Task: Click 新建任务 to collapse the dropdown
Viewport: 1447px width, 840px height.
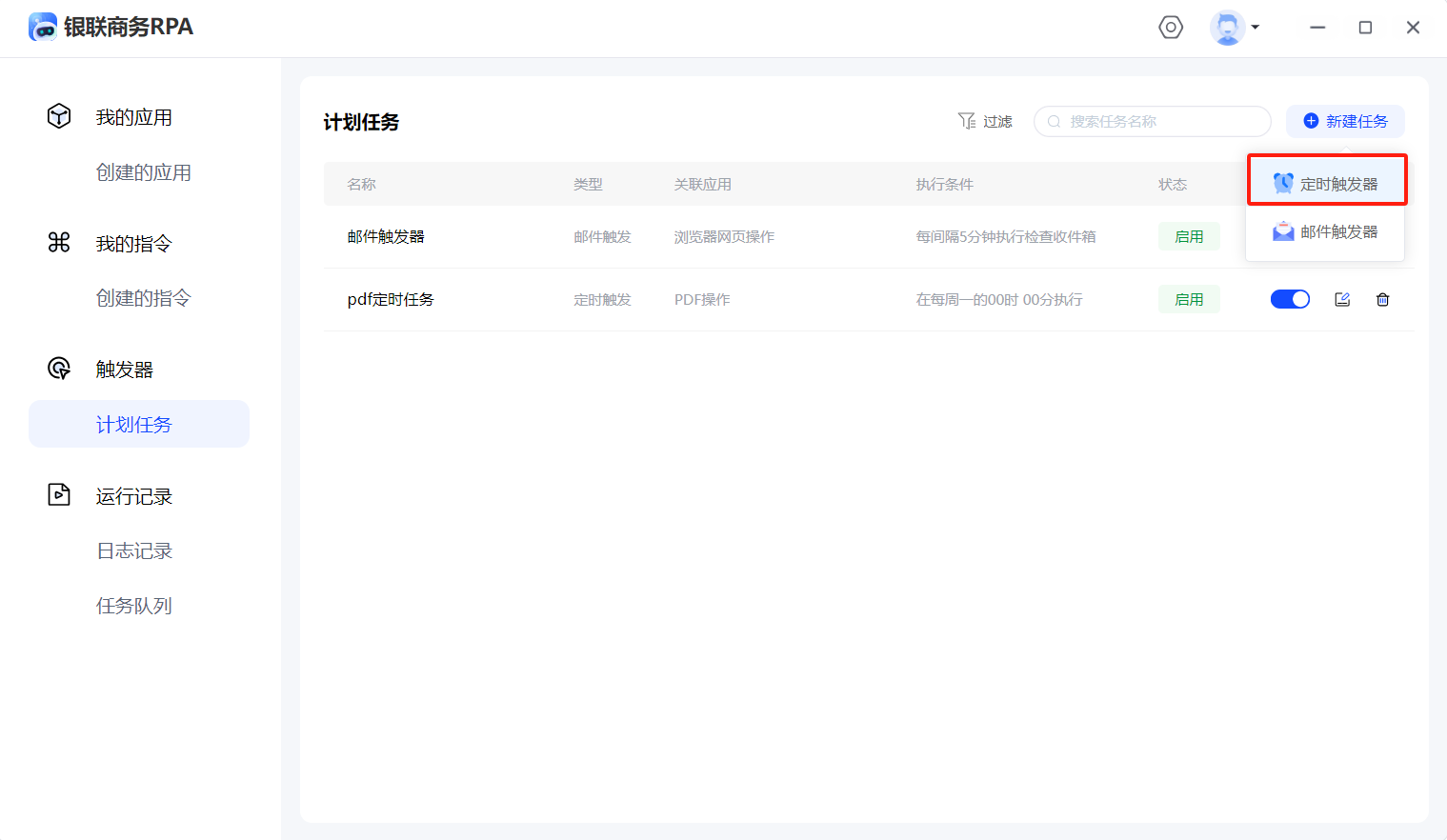Action: click(x=1345, y=122)
